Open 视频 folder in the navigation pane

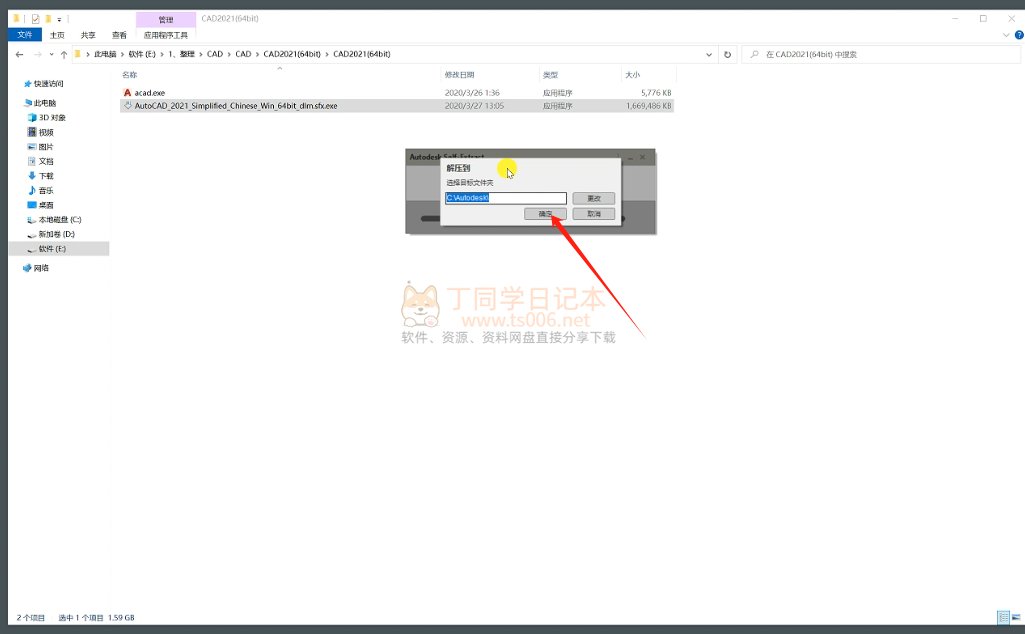(46, 133)
